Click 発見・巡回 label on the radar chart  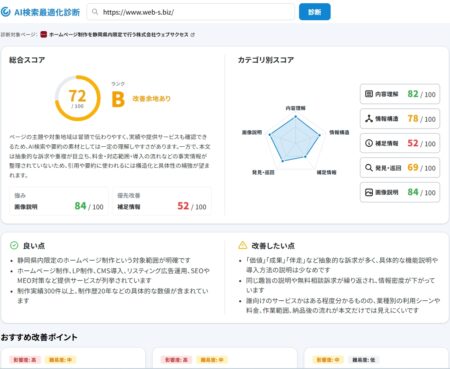click(x=263, y=172)
